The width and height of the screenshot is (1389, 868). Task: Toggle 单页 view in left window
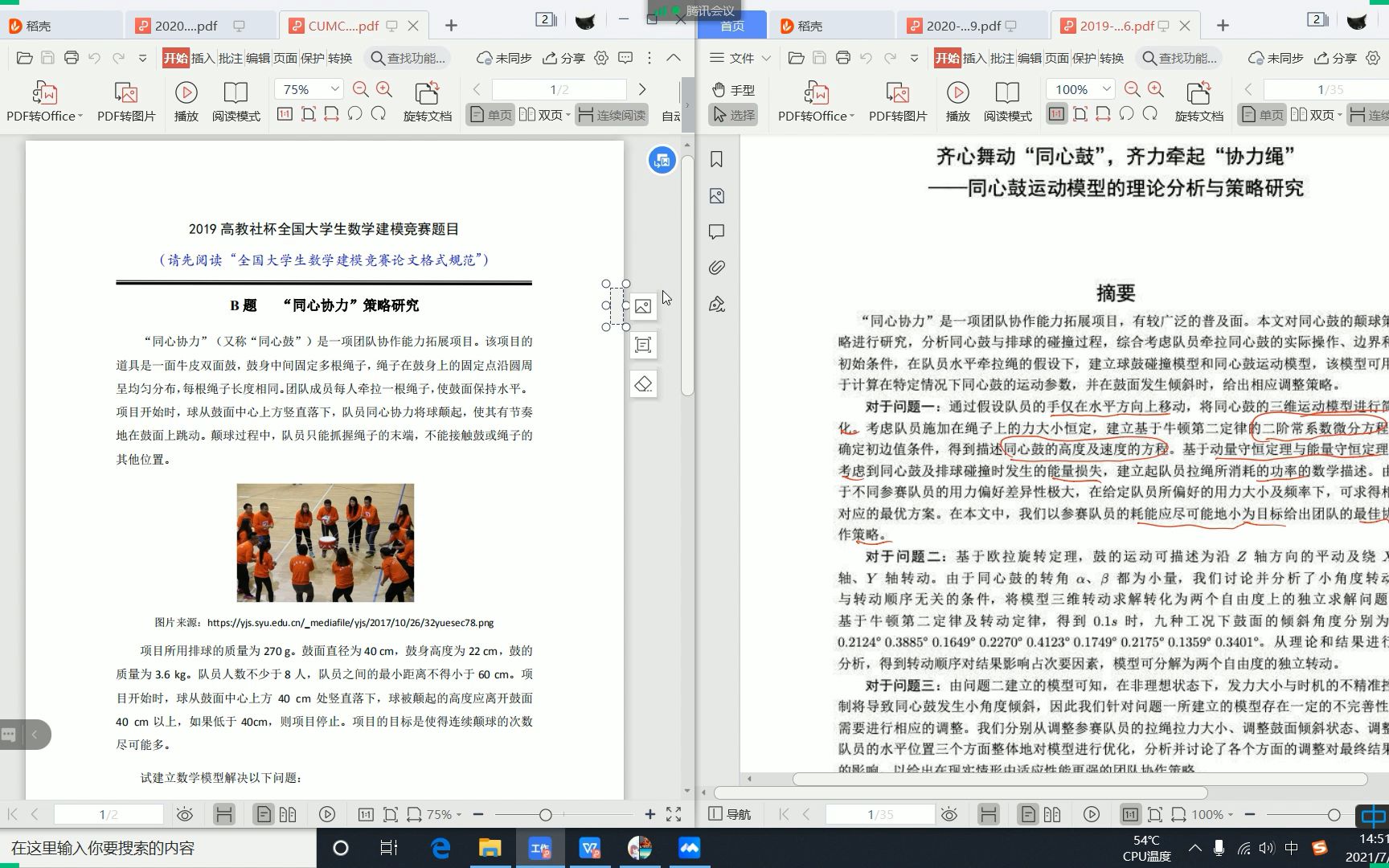pyautogui.click(x=491, y=115)
